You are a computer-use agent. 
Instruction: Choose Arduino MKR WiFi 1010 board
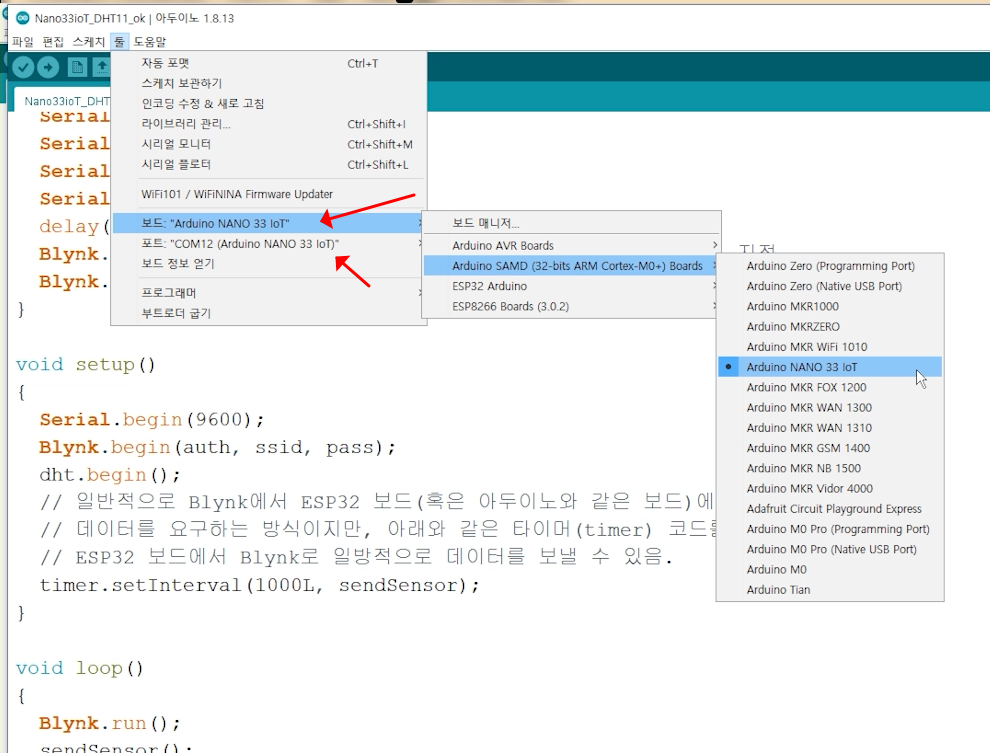point(830,347)
